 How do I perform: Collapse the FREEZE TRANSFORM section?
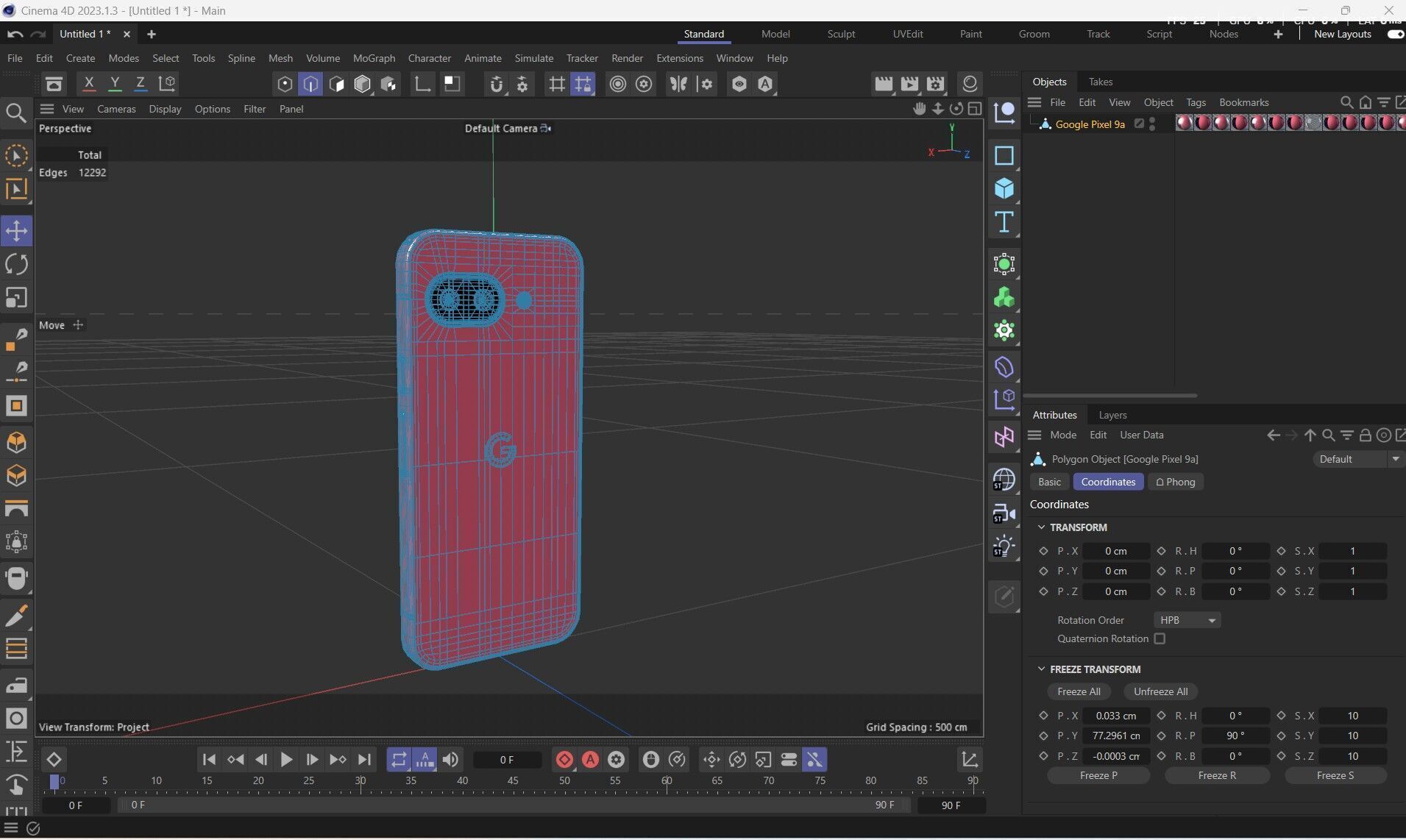tap(1041, 669)
